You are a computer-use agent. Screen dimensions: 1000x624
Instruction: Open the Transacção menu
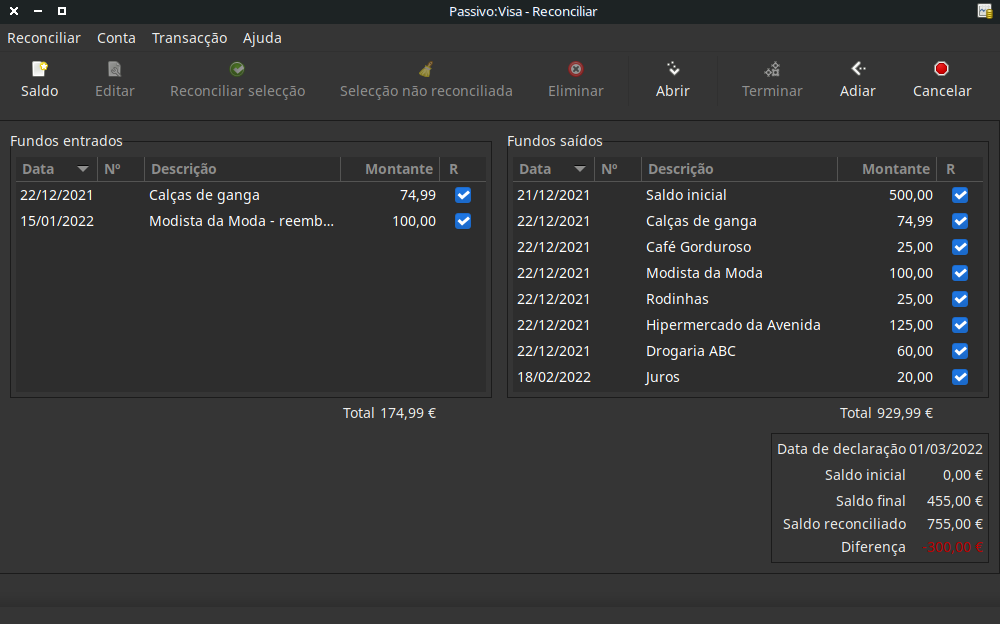189,38
